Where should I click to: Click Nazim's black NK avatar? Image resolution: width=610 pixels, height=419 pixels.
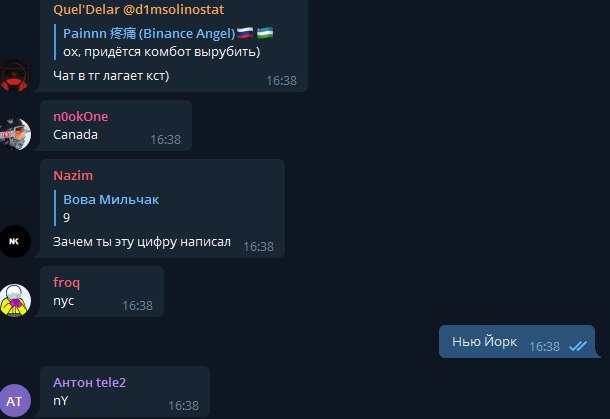[15, 241]
